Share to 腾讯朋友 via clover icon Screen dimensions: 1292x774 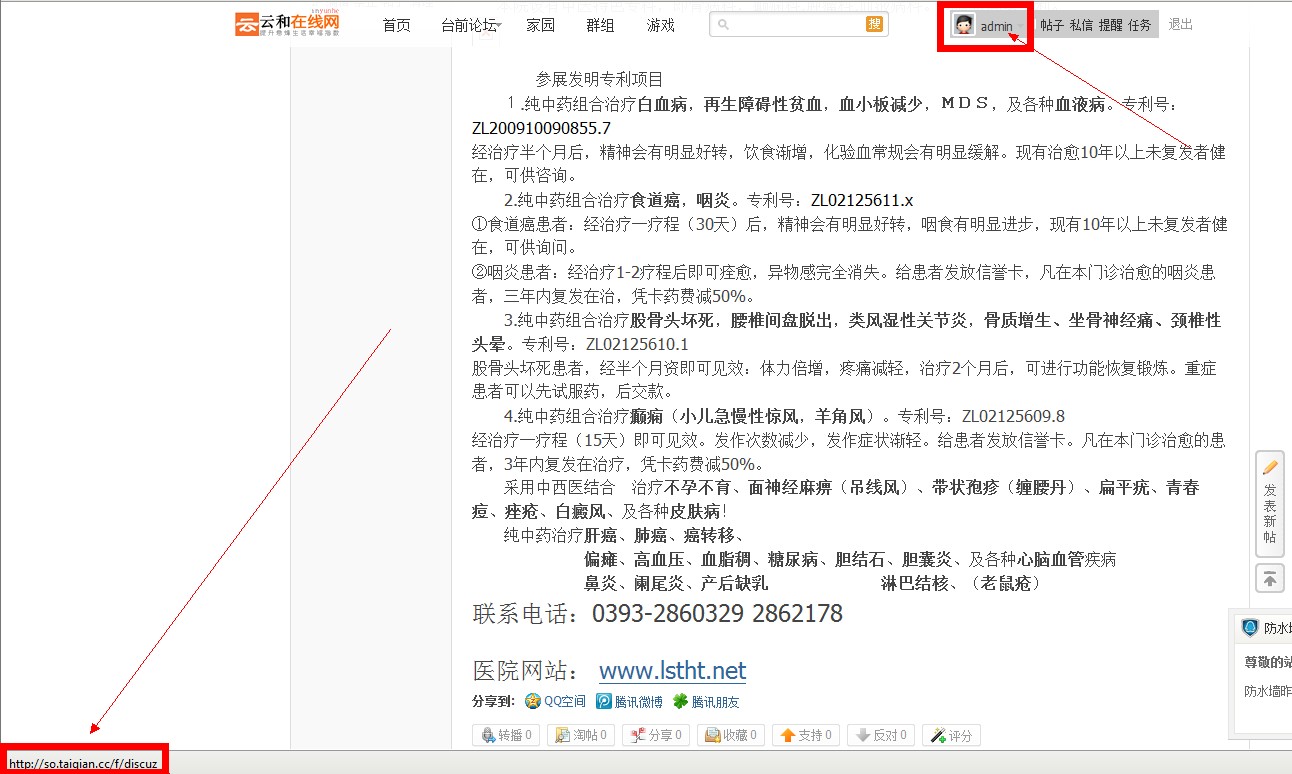(680, 701)
